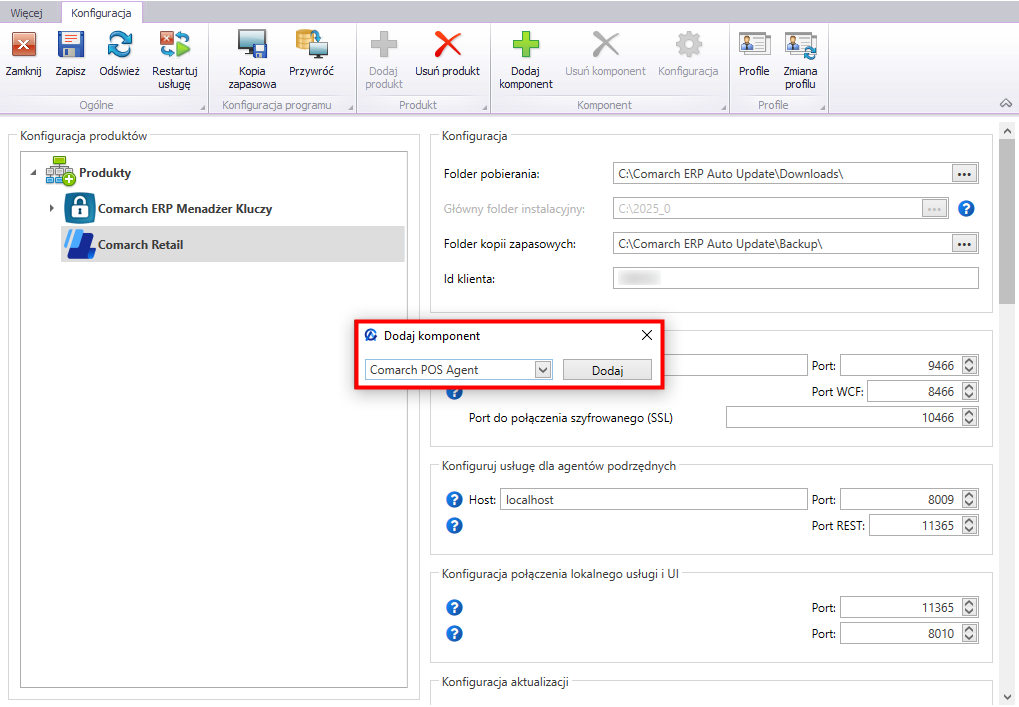Click Restartuj usługę ribbon icon
This screenshot has height=707, width=1019.
[175, 45]
